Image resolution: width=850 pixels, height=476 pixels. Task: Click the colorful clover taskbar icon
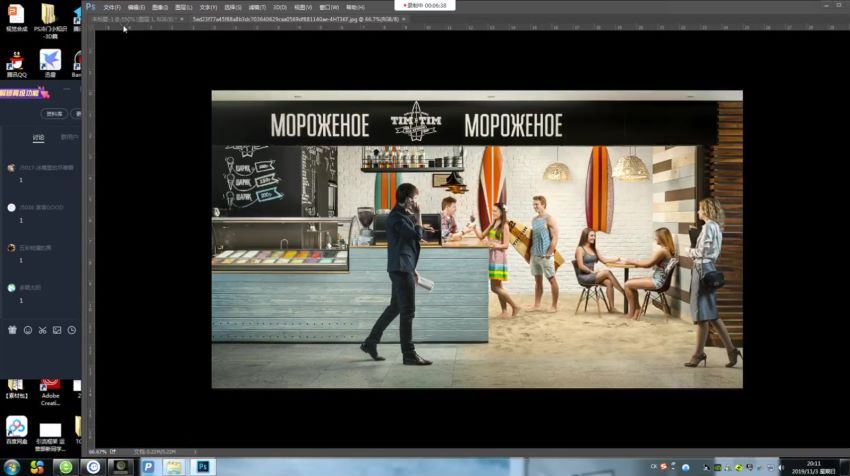pos(37,467)
